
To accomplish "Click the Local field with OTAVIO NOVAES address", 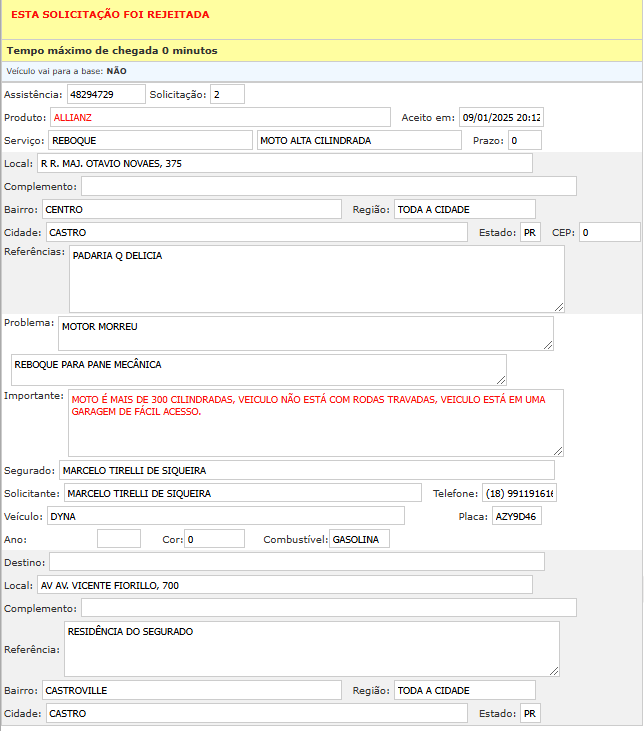I will [284, 163].
